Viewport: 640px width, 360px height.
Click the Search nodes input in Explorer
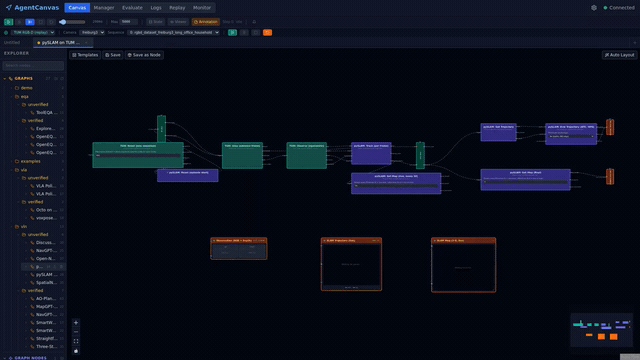coord(33,65)
